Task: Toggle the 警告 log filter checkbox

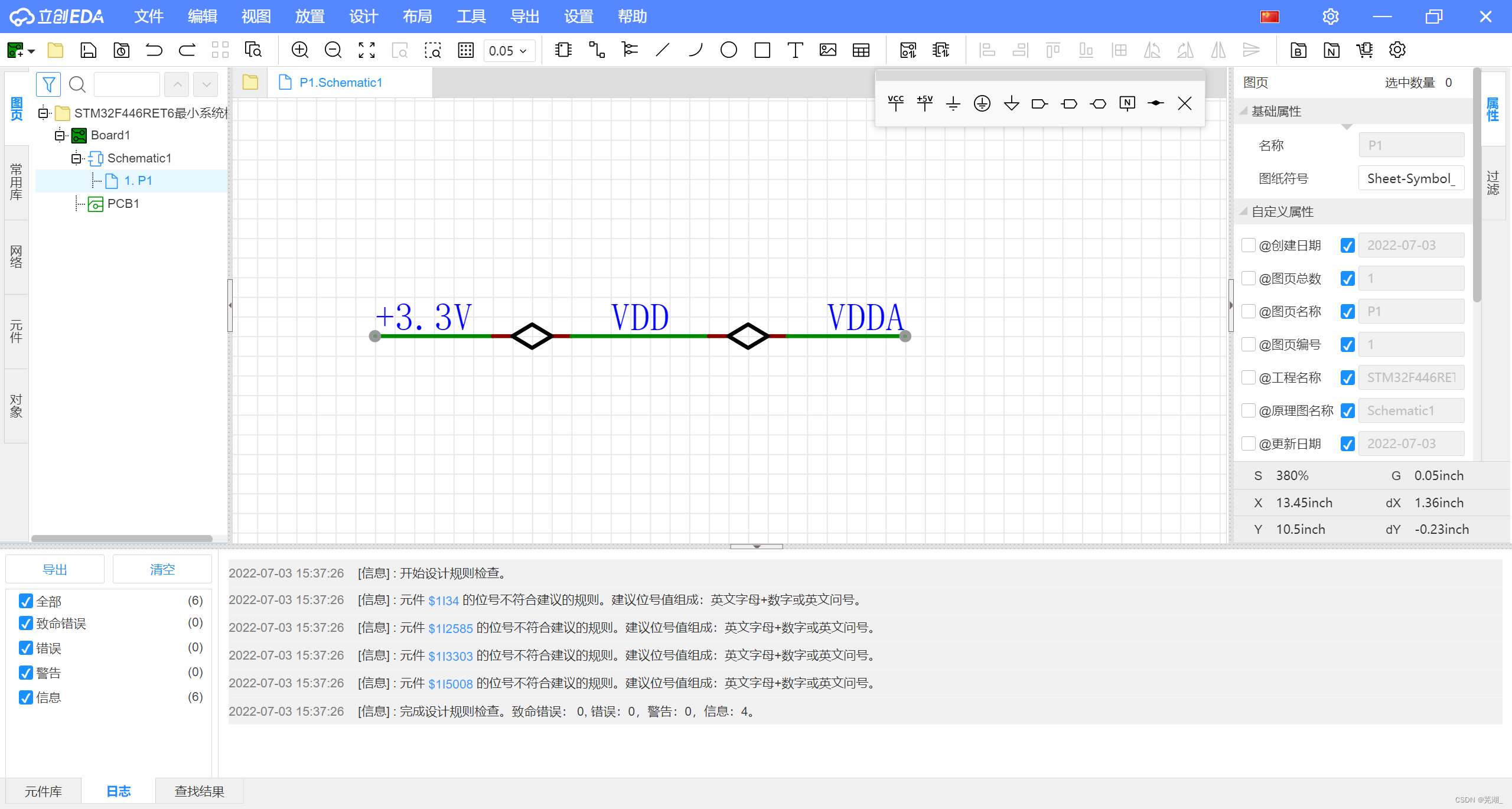Action: tap(26, 673)
